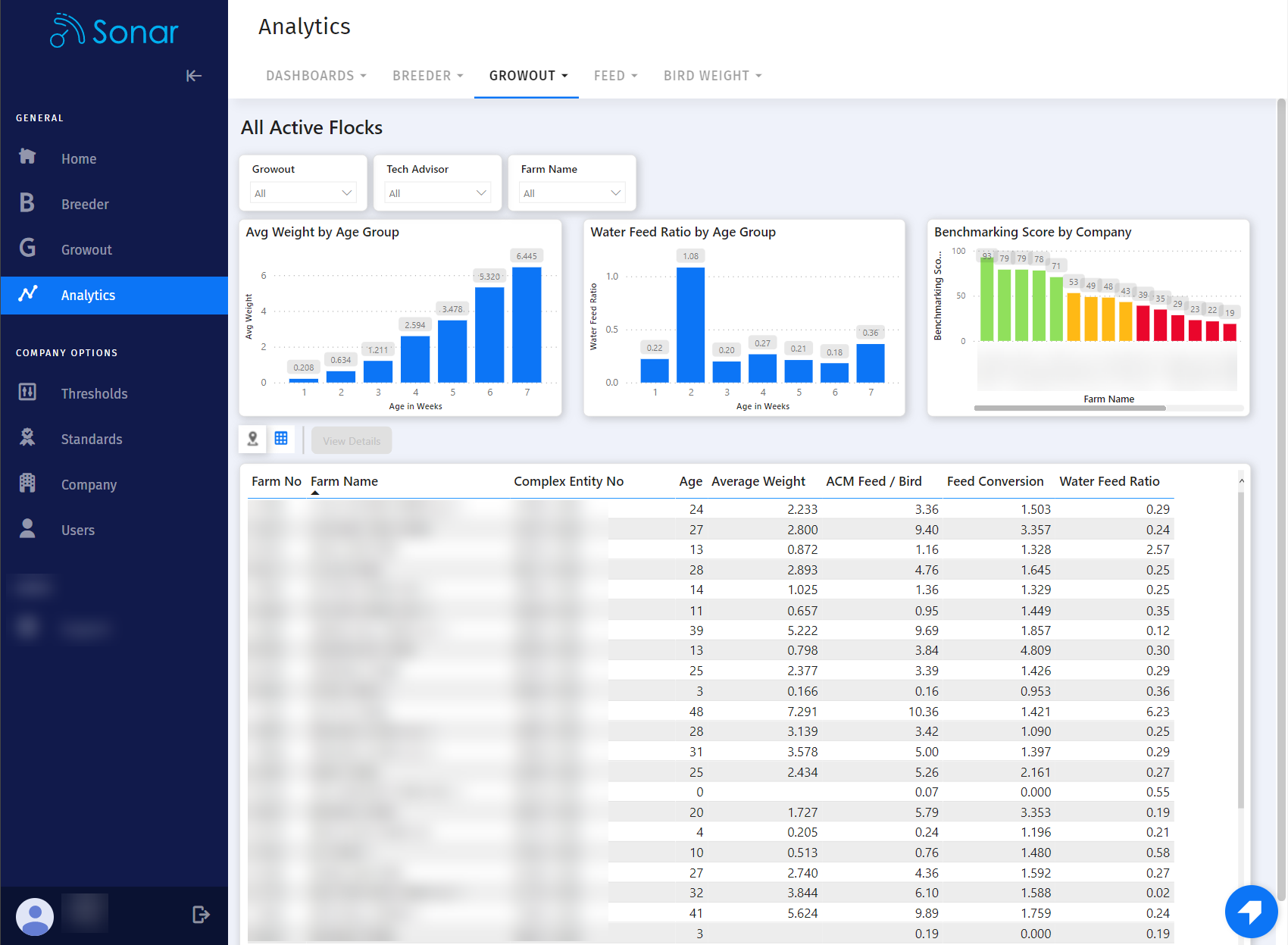
Task: Select average weight value 5.624
Action: (802, 913)
